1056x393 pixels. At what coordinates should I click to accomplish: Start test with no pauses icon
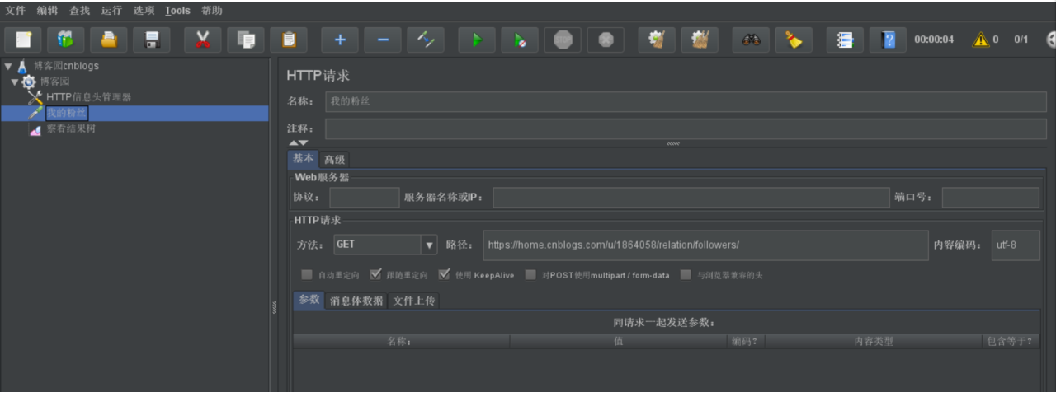[520, 40]
